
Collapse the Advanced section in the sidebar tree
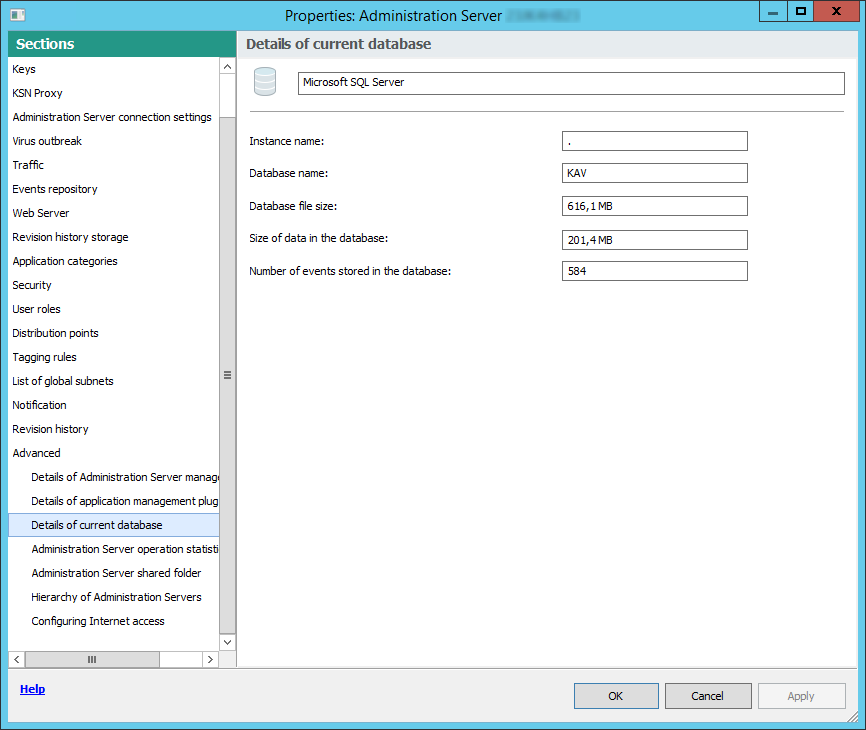[x=36, y=452]
